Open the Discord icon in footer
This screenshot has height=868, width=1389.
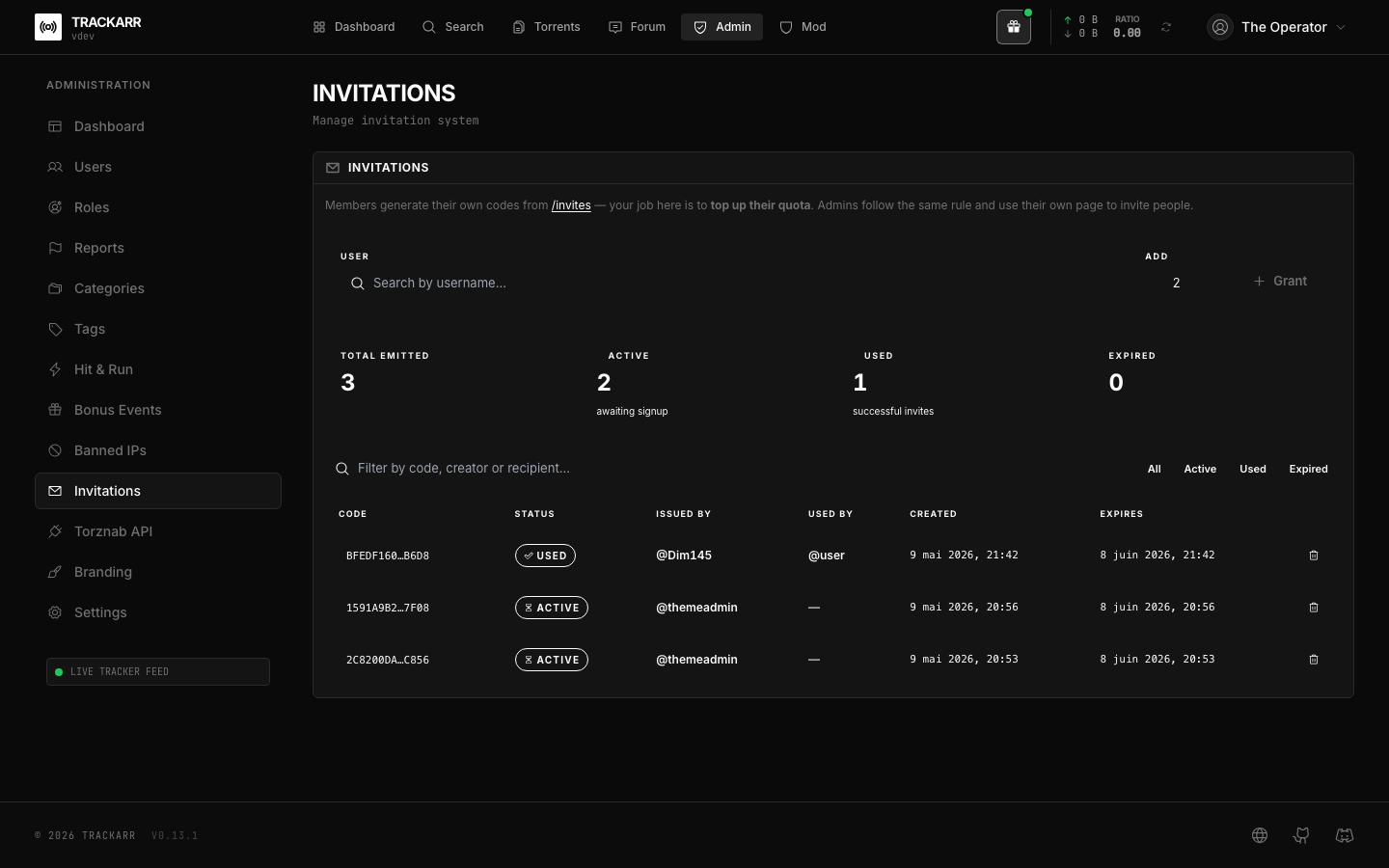tap(1345, 835)
